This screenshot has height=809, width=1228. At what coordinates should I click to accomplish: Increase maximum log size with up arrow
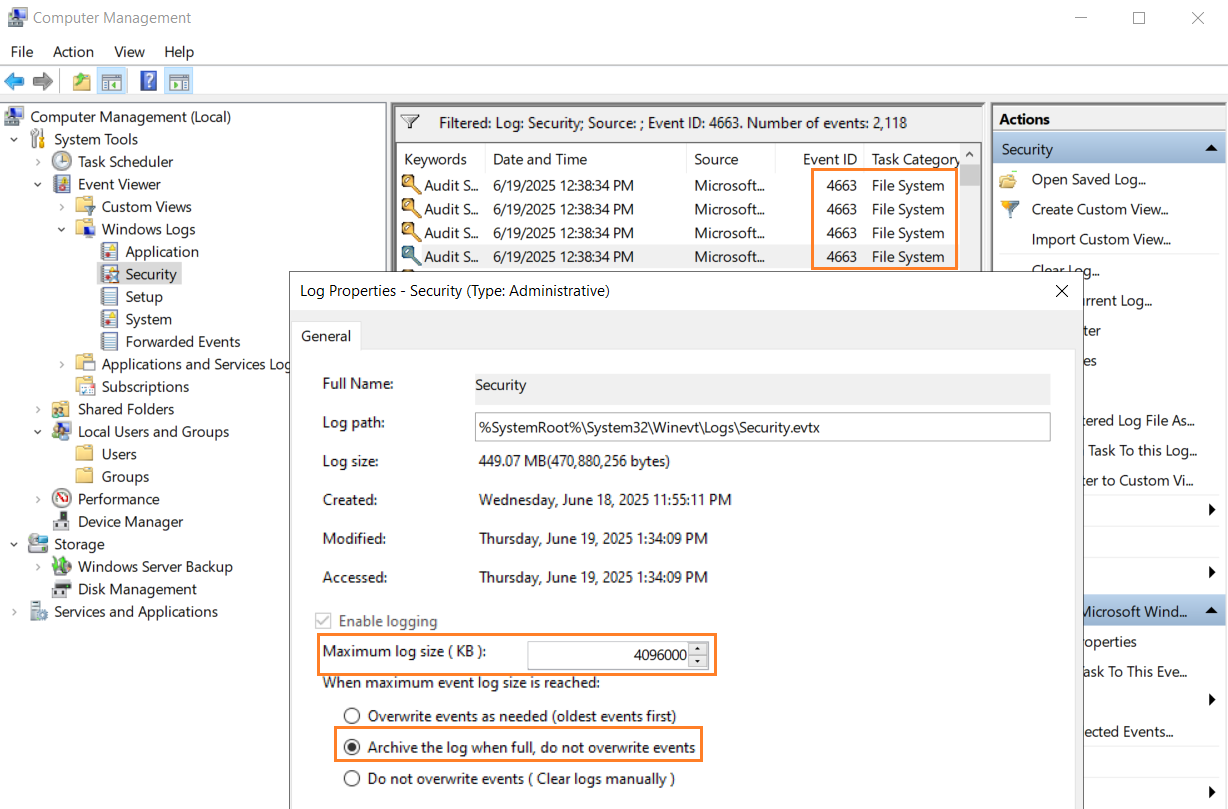[x=699, y=649]
